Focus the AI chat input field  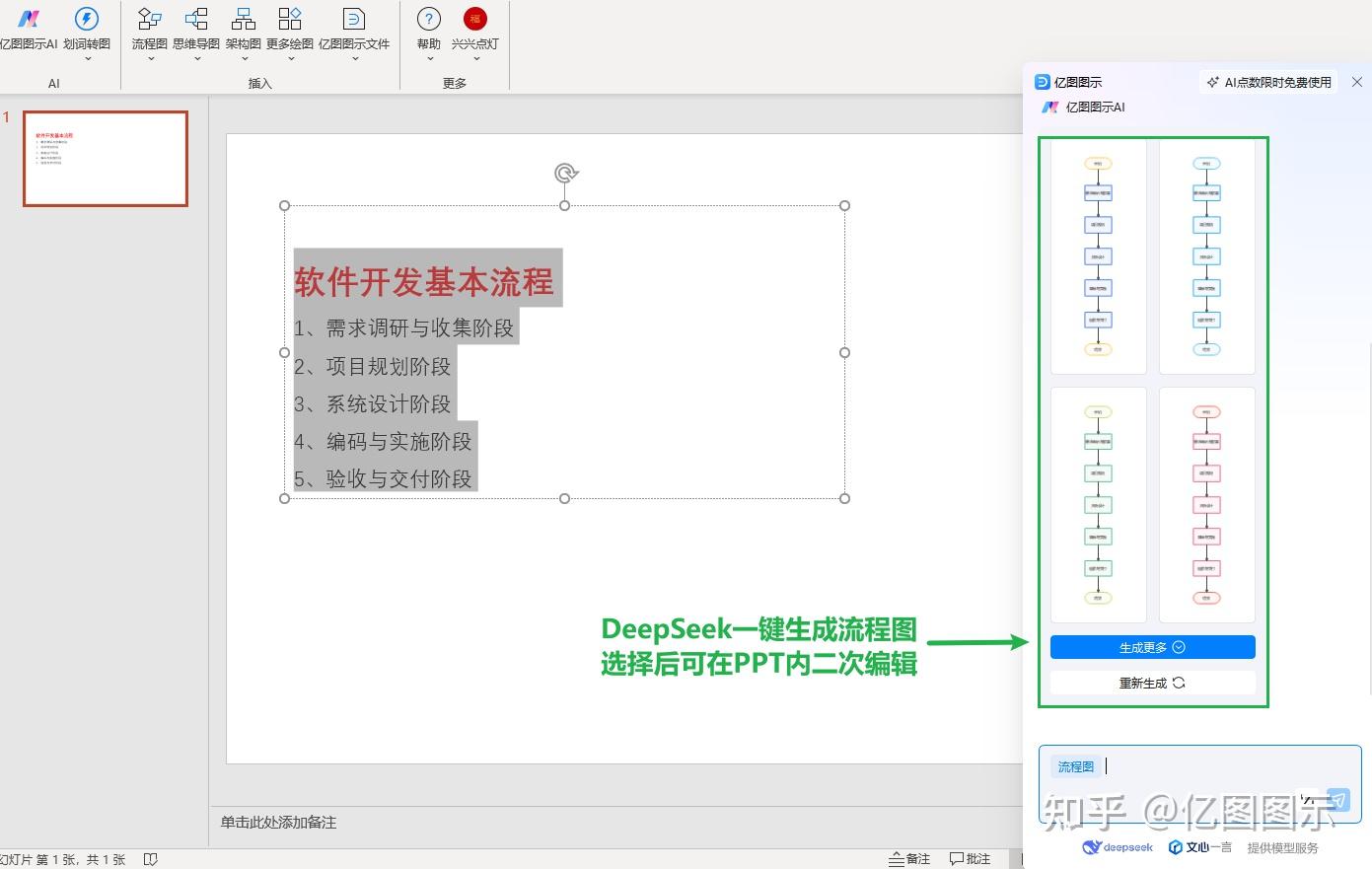point(1199,783)
